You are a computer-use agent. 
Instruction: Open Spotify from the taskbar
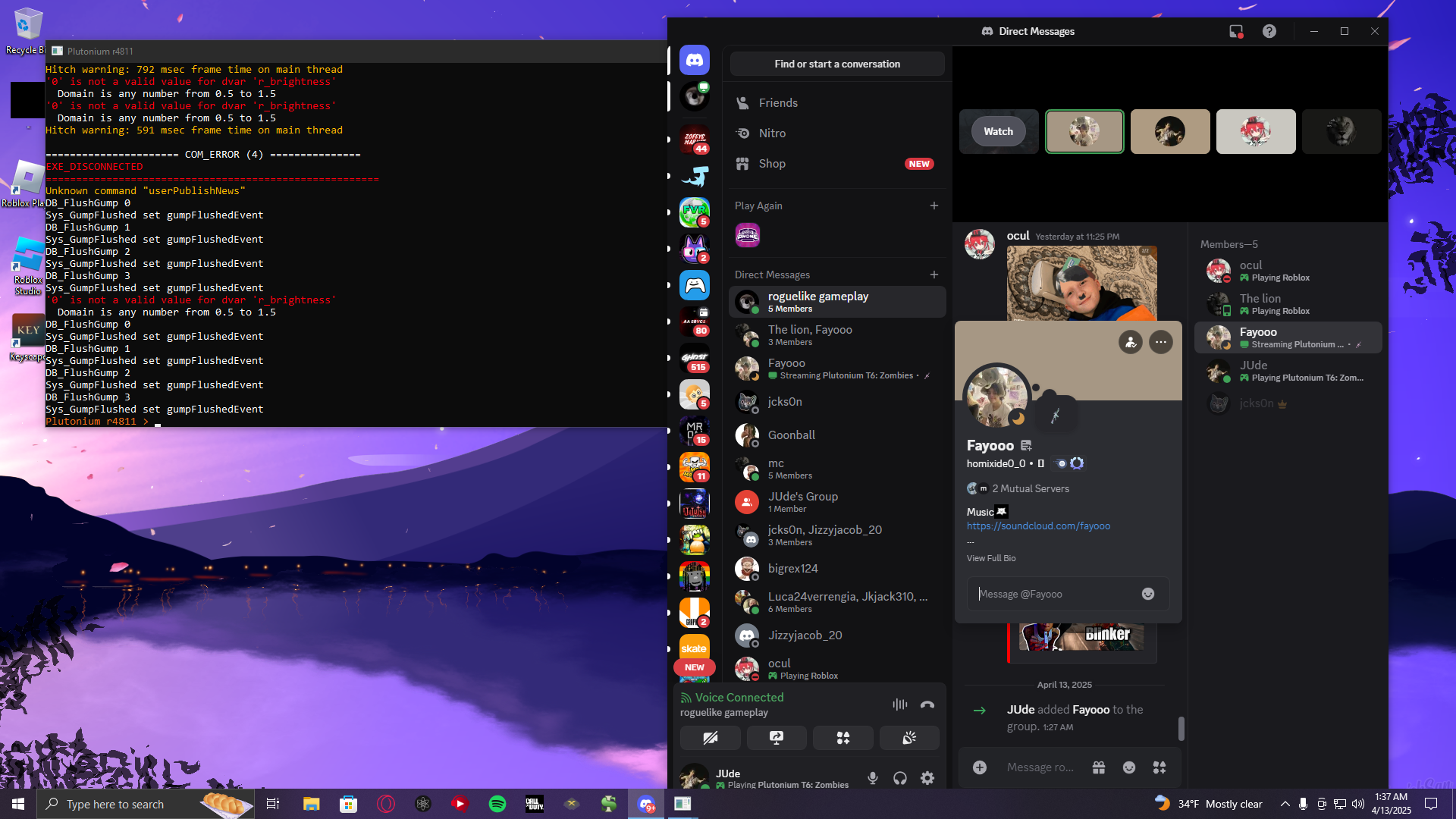497,804
